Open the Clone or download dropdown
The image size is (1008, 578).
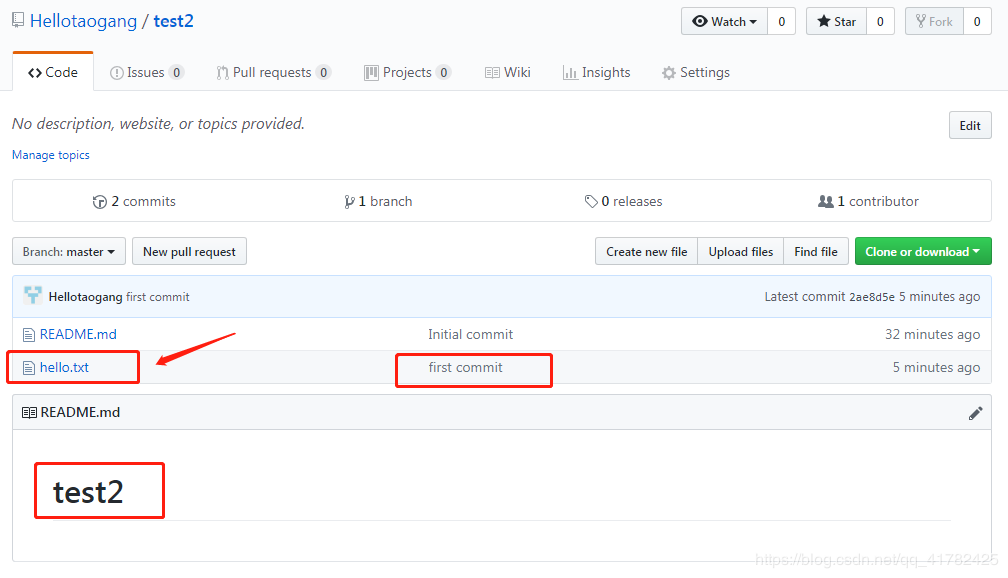coord(922,252)
